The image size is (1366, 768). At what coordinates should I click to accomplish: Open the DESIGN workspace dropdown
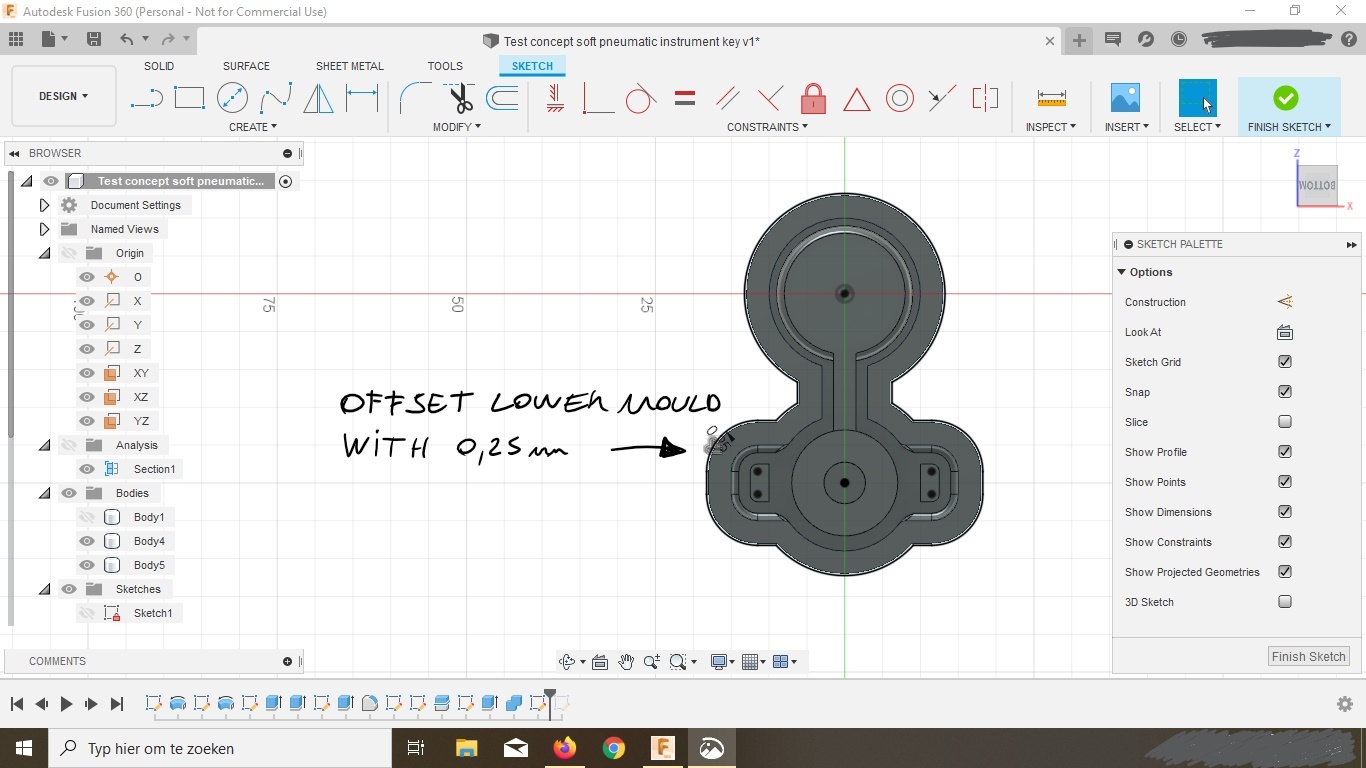tap(63, 96)
